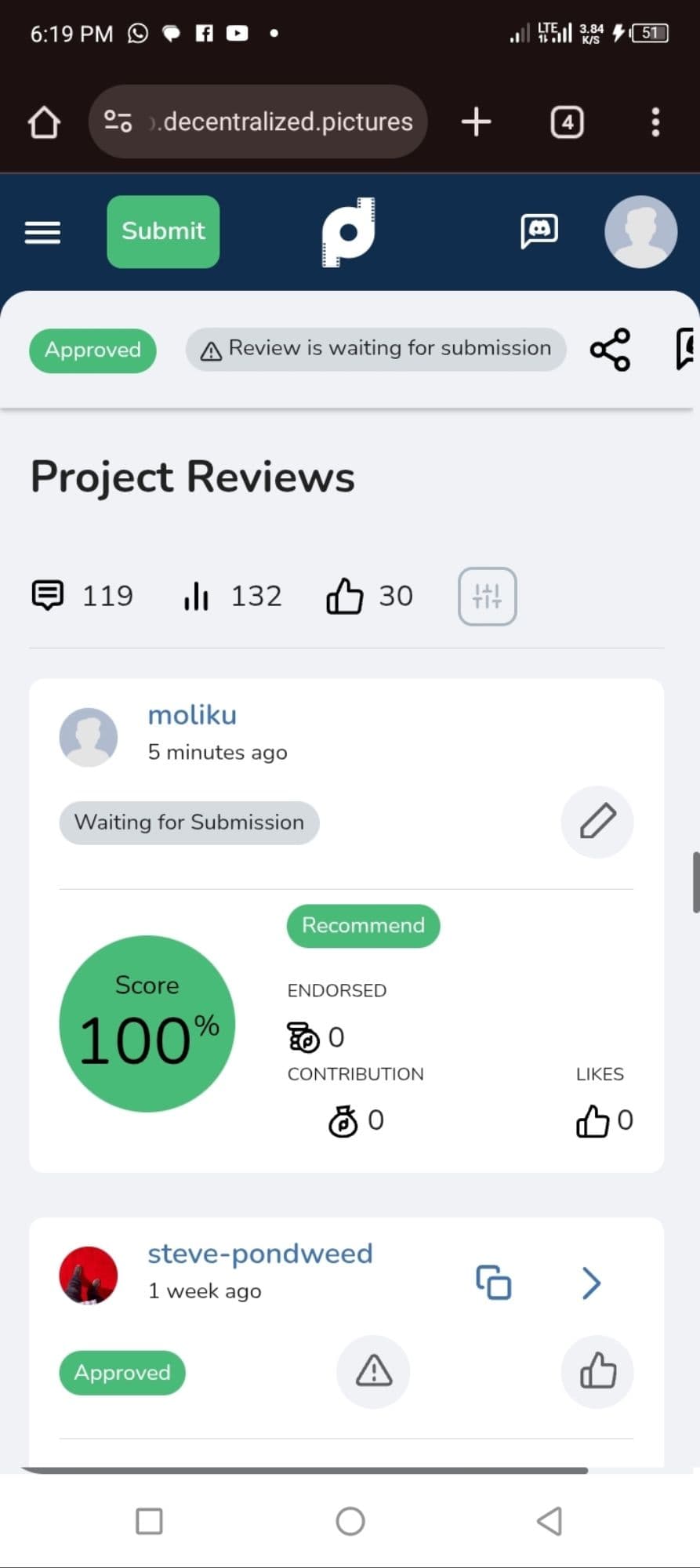
Task: Open the browser tab switcher
Action: tap(567, 122)
